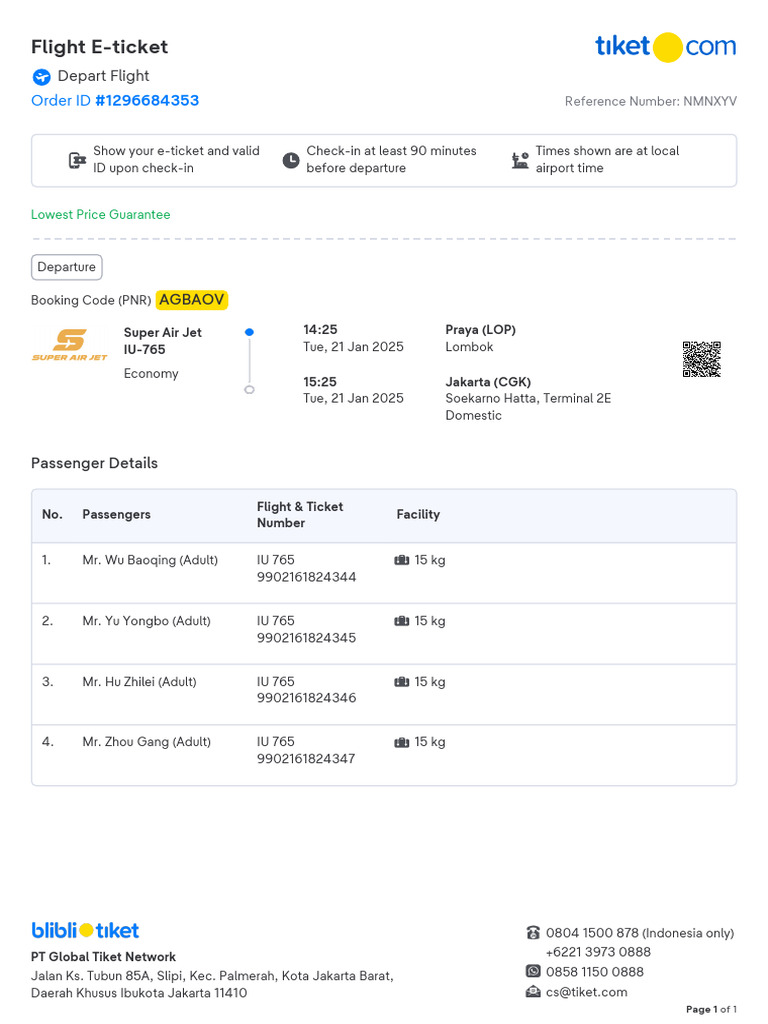Click phone number 0804 1500 878

point(592,933)
